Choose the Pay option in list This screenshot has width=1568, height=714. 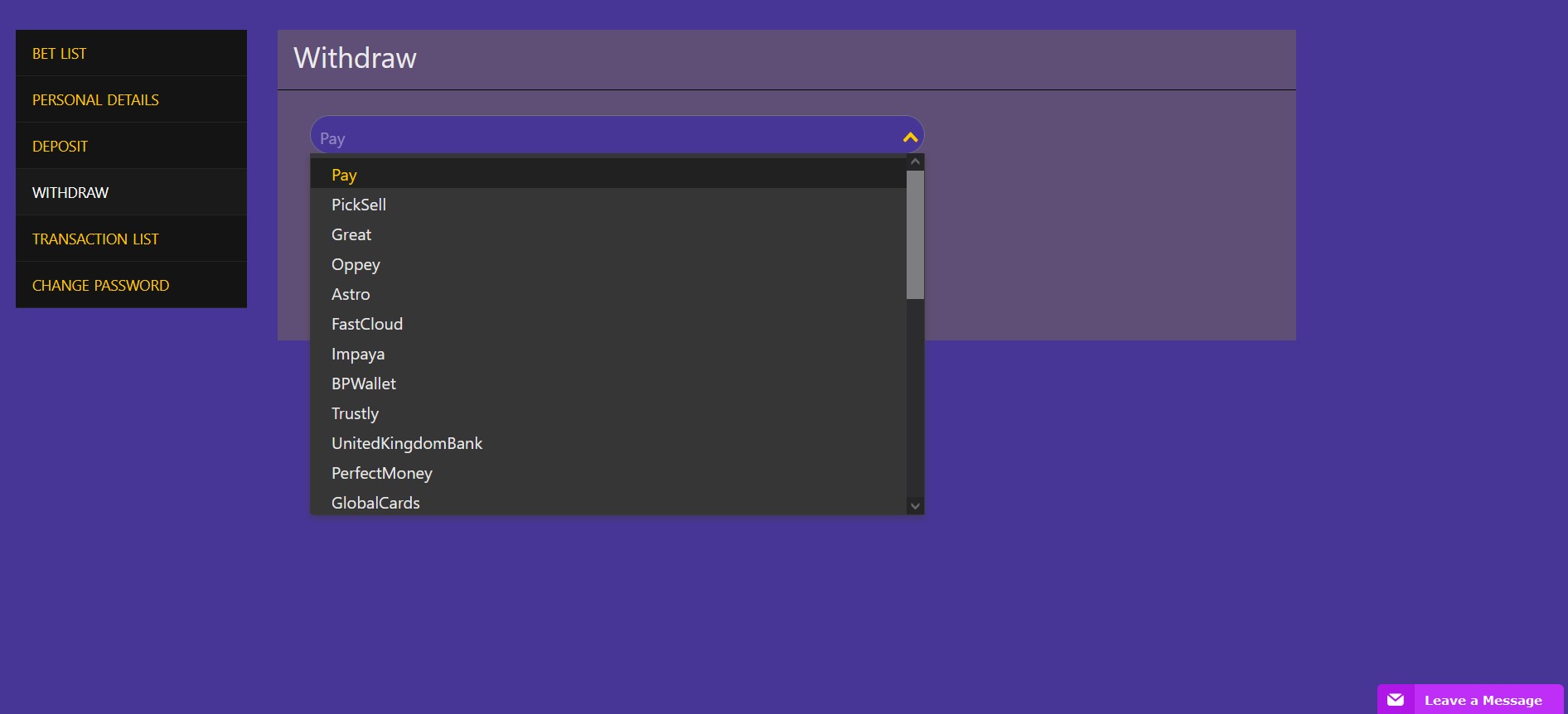[608, 175]
